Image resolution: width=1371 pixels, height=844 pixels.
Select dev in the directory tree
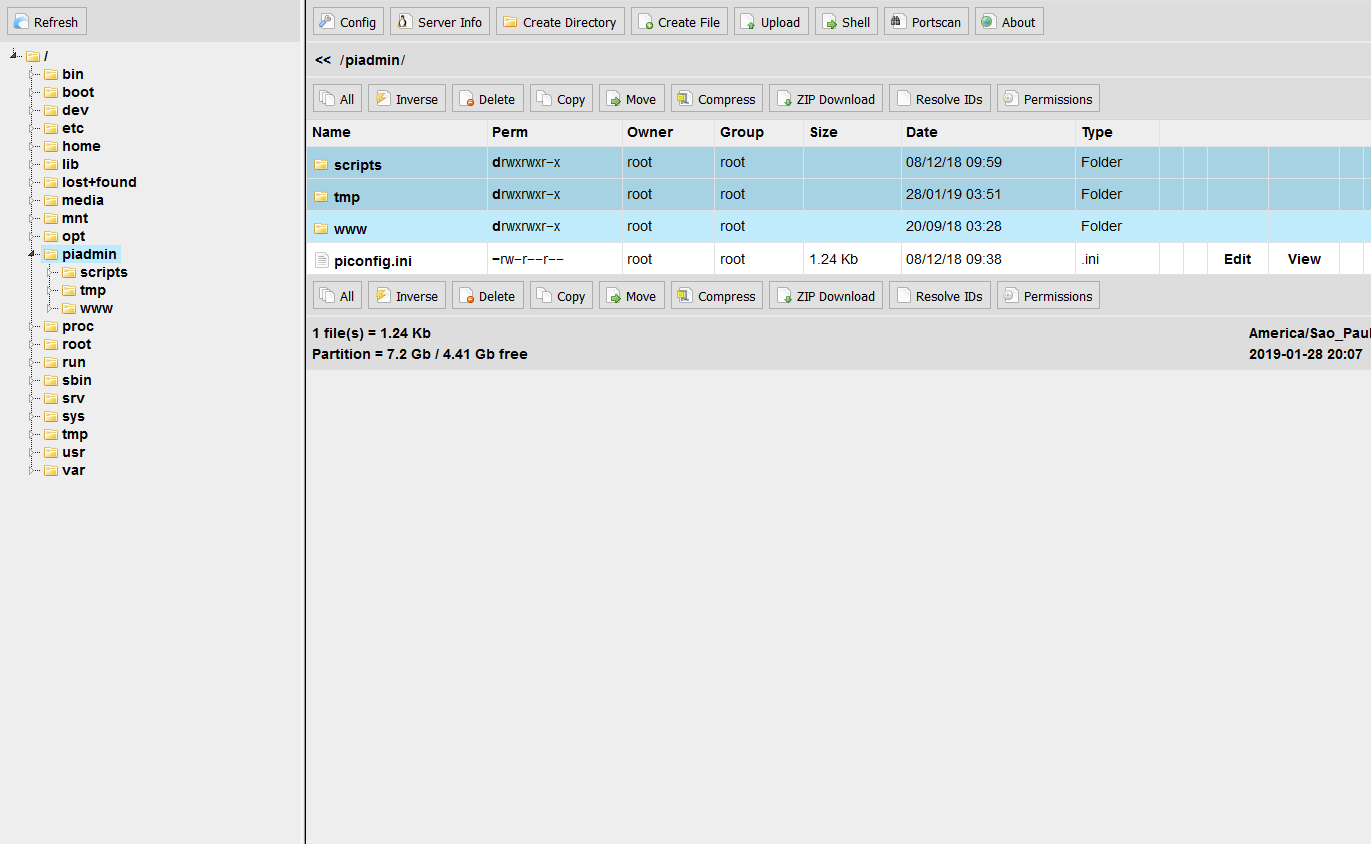75,110
